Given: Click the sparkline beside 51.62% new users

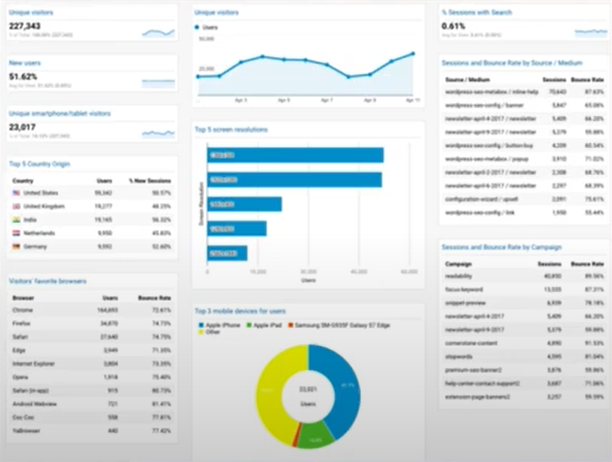Looking at the screenshot, I should [158, 83].
